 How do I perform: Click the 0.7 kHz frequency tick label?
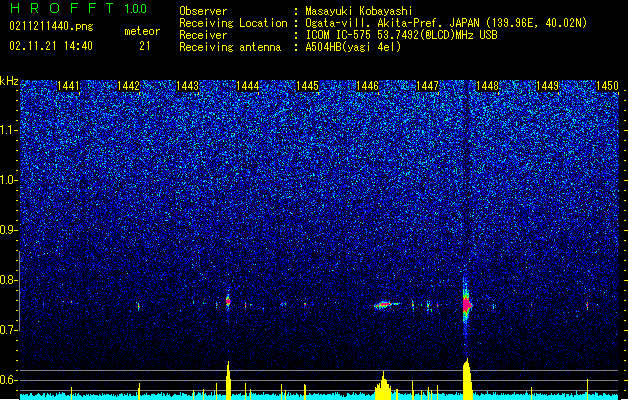click(x=8, y=330)
